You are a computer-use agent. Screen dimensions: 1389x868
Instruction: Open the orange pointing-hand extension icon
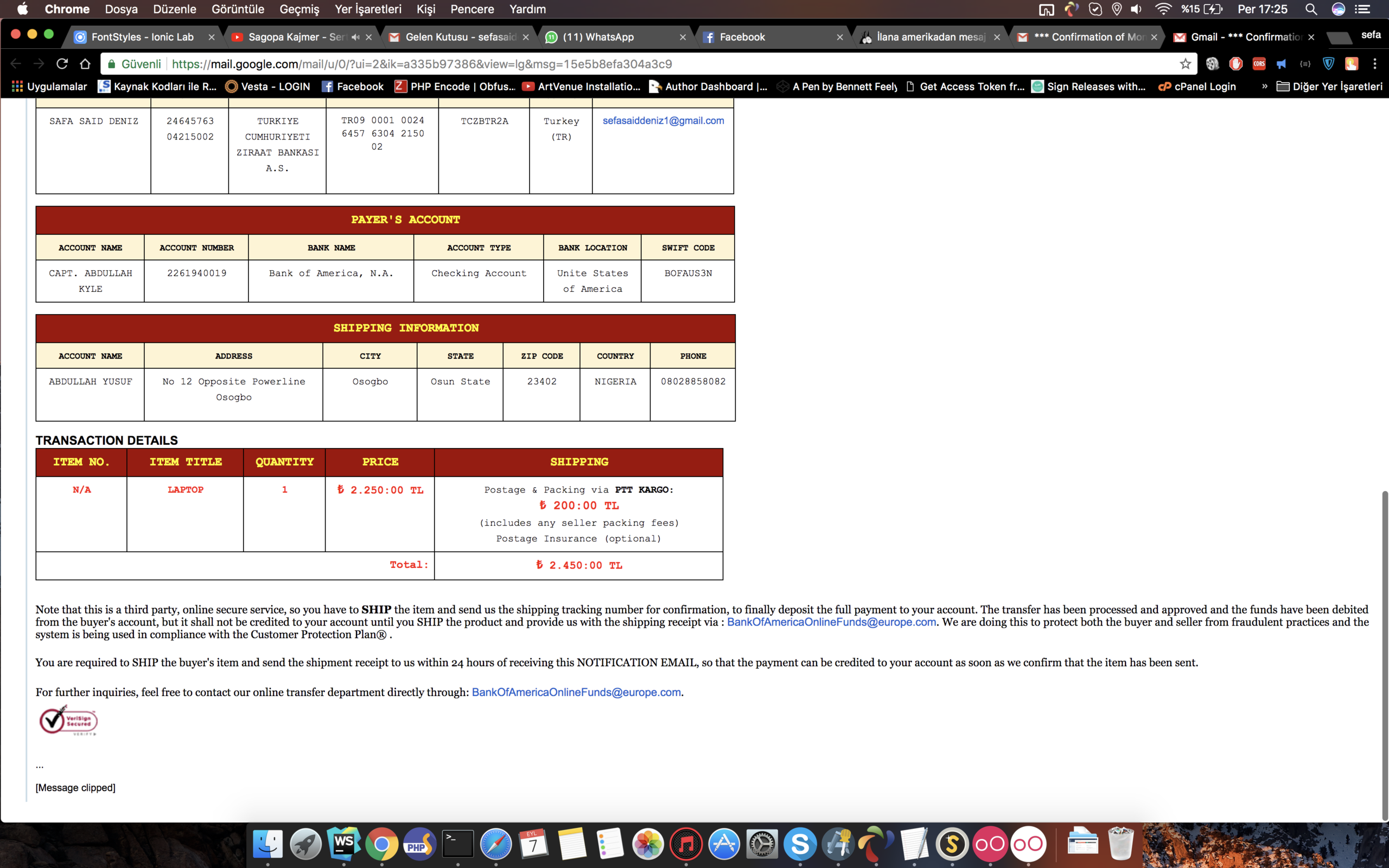pyautogui.click(x=1351, y=63)
